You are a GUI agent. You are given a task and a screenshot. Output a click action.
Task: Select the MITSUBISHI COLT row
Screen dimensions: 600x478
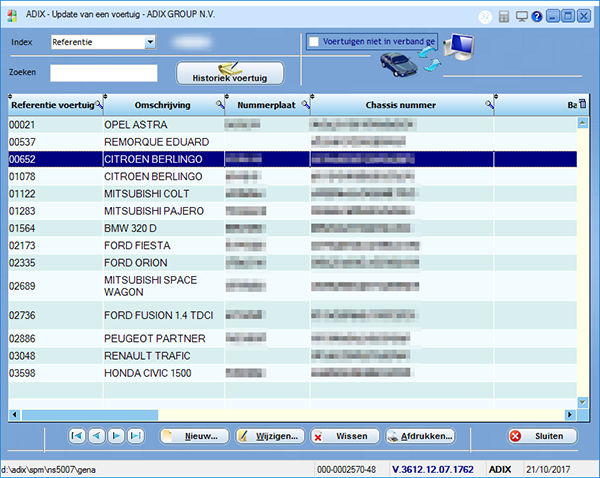tap(292, 194)
